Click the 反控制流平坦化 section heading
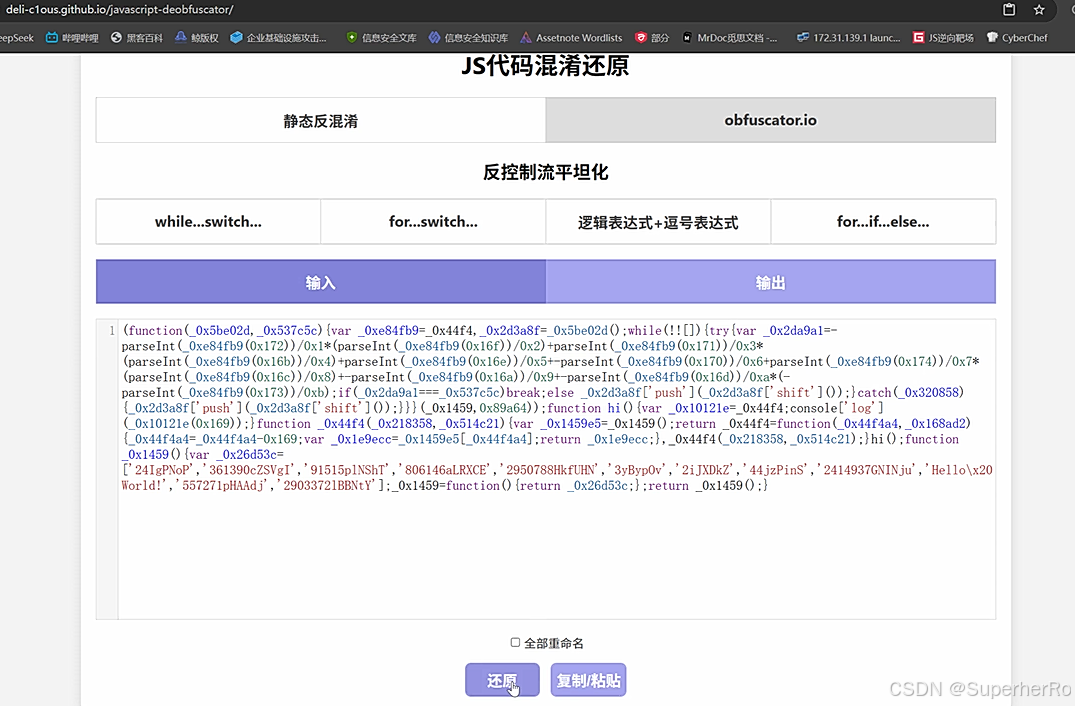1075x706 pixels. [x=546, y=172]
